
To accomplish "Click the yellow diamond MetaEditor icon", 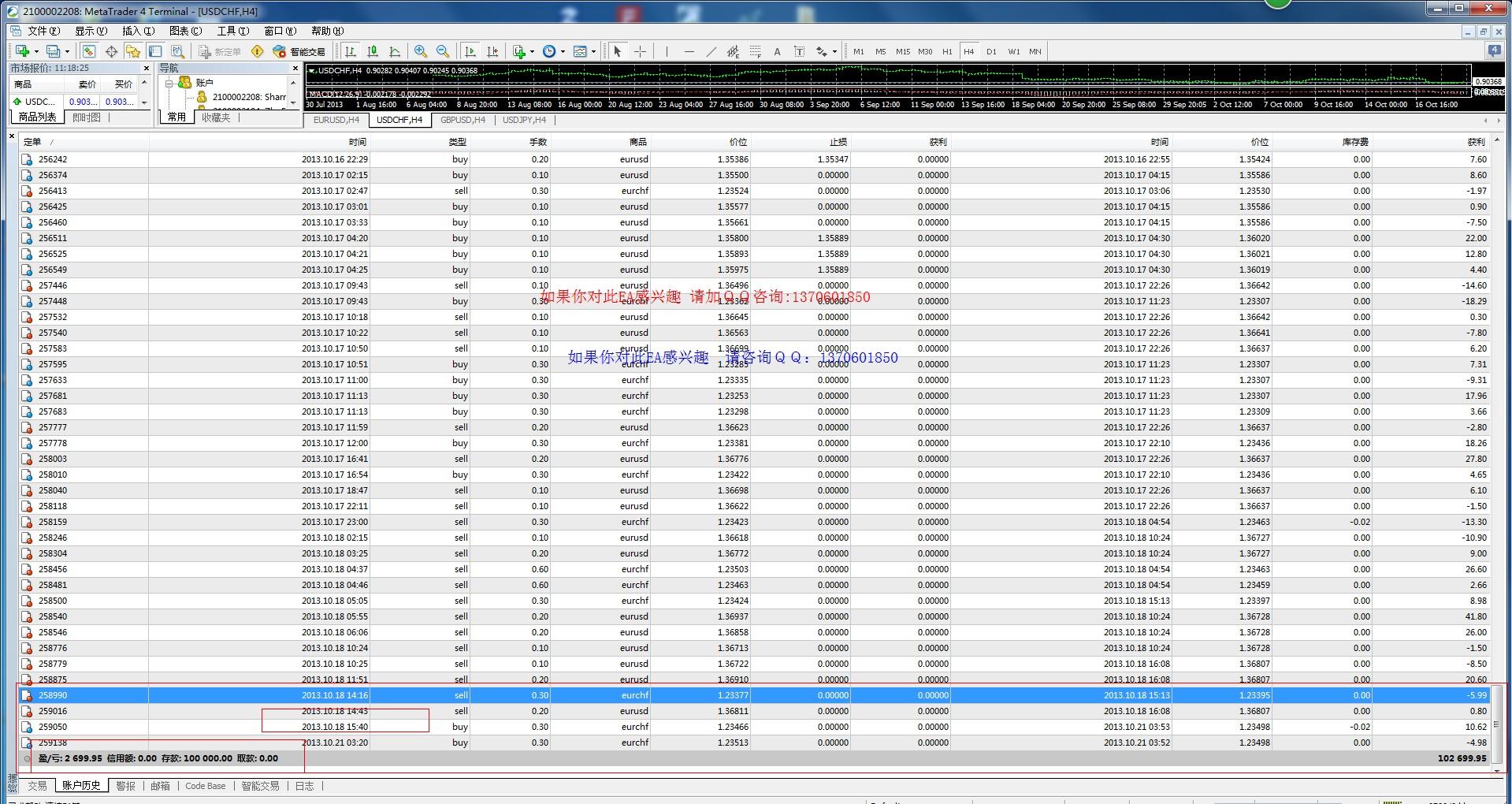I will (257, 51).
